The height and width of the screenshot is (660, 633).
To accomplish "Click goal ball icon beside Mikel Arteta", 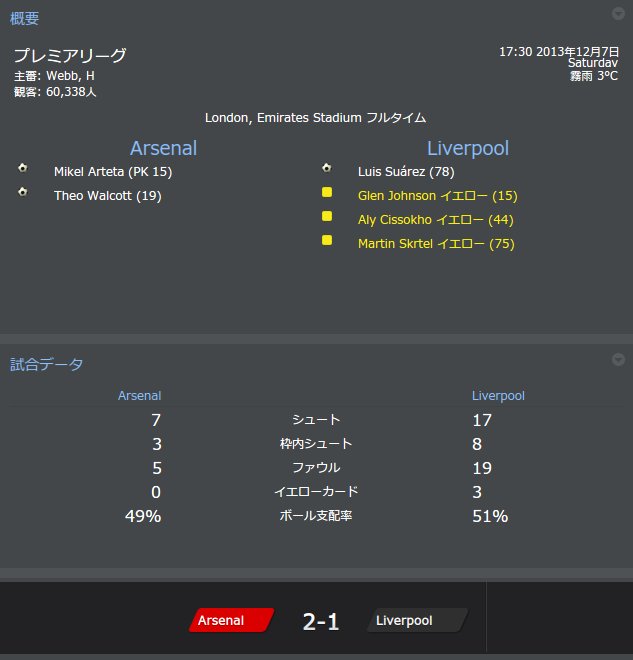I will click(x=22, y=168).
